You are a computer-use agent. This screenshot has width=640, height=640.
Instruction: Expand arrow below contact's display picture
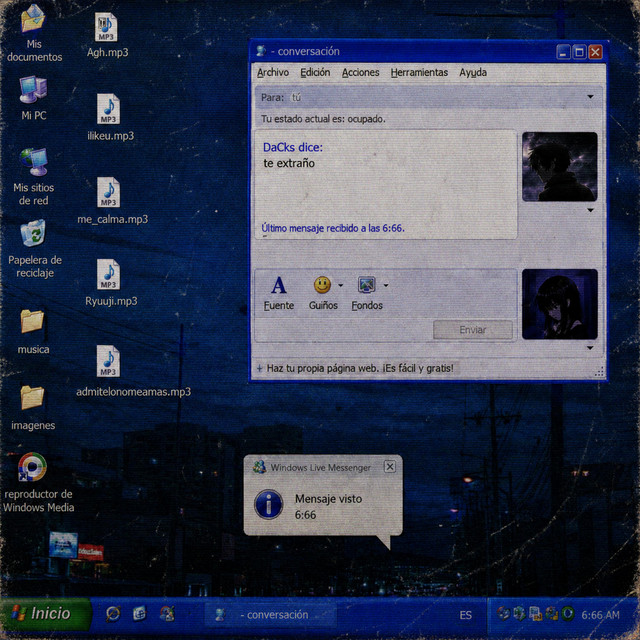(x=590, y=210)
